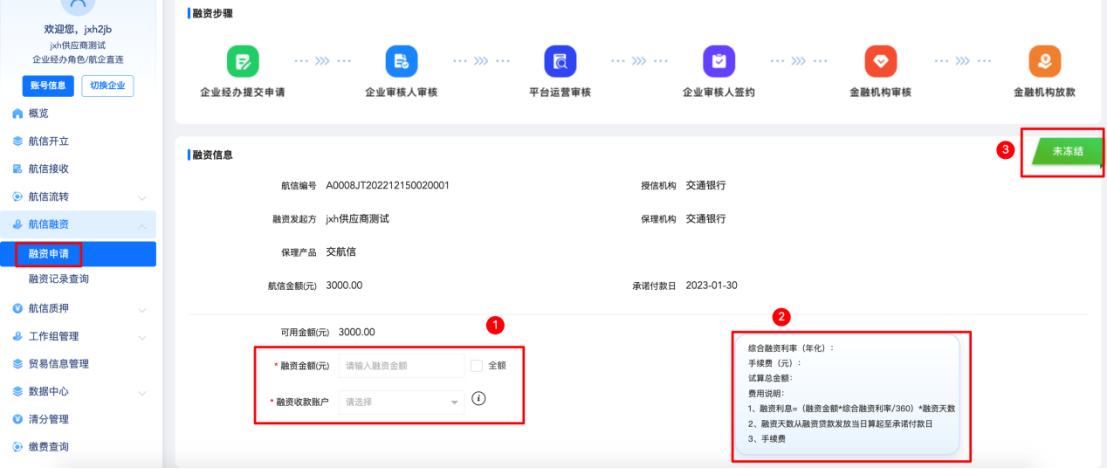Click the 企业审核人签约 step icon
1107x469 pixels.
(718, 61)
